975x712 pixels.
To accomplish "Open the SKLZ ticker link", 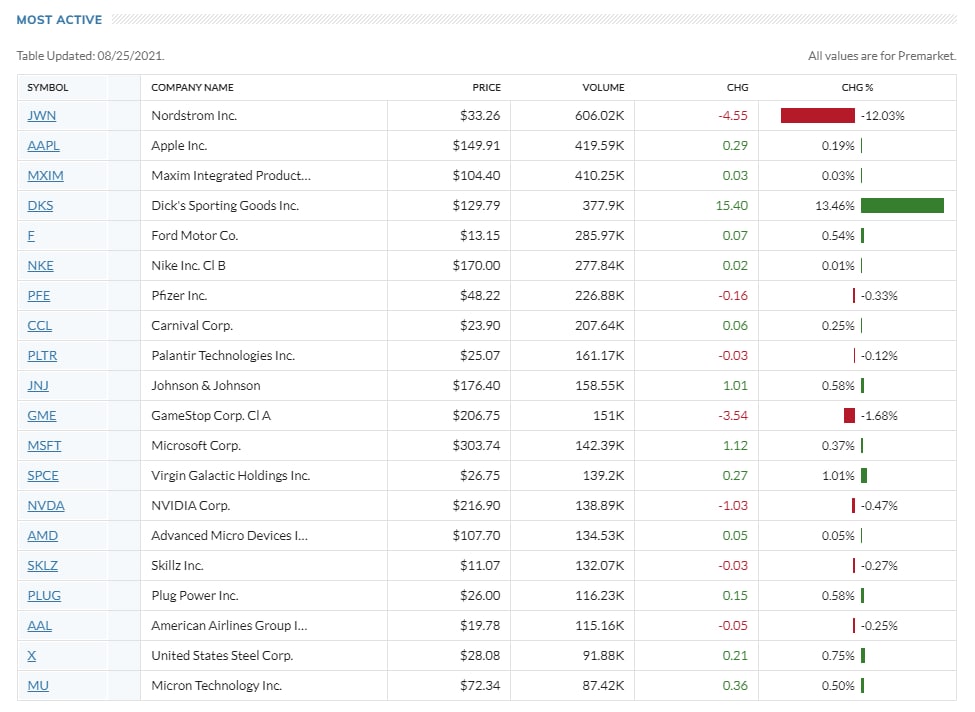I will coord(42,565).
